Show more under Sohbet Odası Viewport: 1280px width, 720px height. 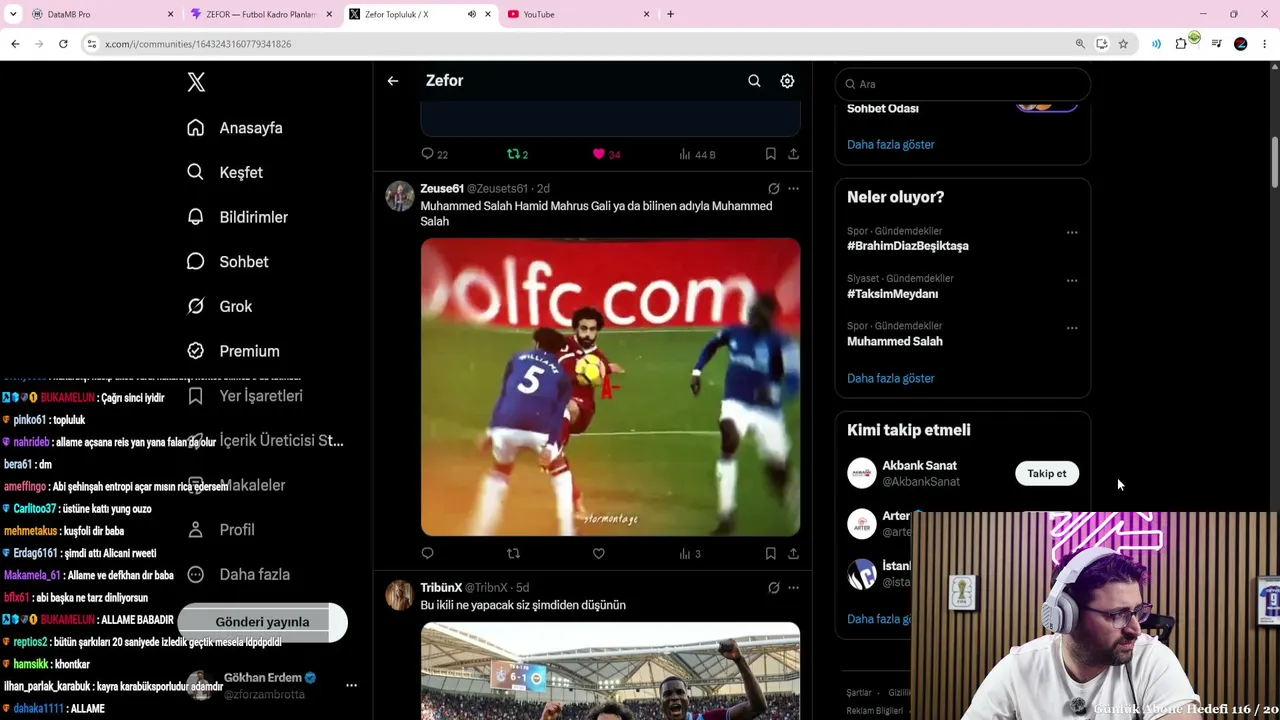pyautogui.click(x=890, y=145)
